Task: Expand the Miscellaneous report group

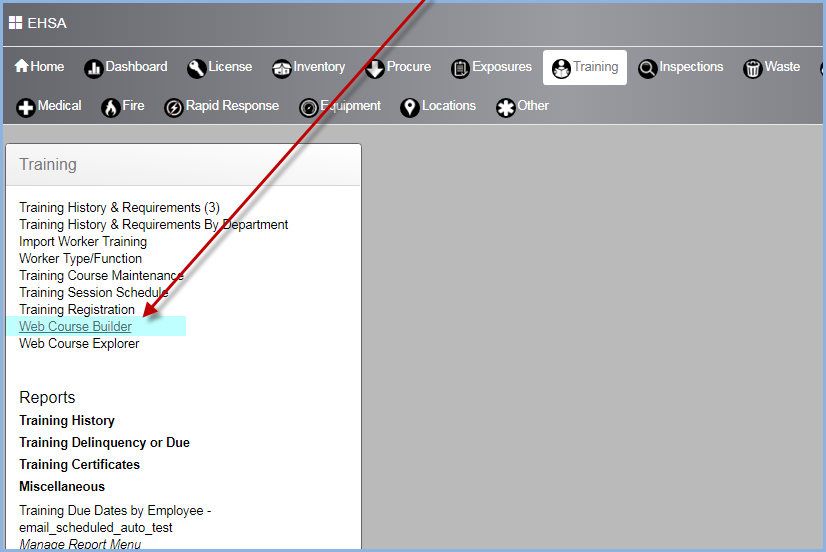Action: (x=62, y=487)
